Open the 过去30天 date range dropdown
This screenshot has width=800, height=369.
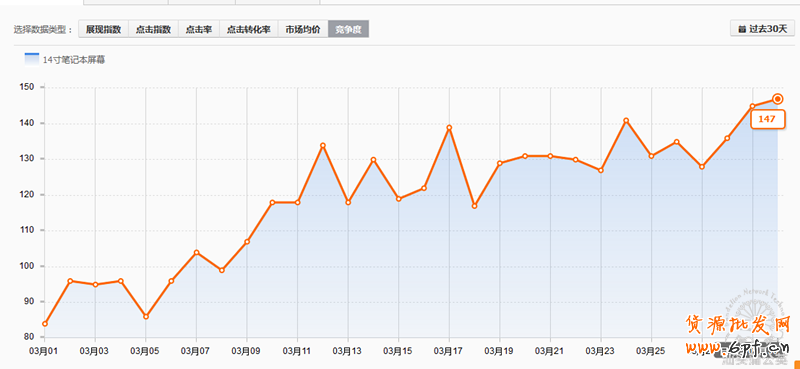[x=762, y=29]
